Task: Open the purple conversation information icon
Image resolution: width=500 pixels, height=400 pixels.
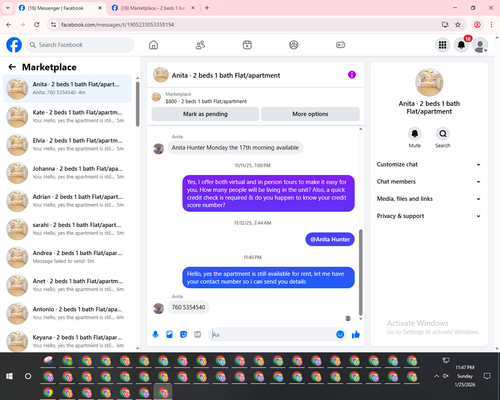Action: click(x=352, y=75)
